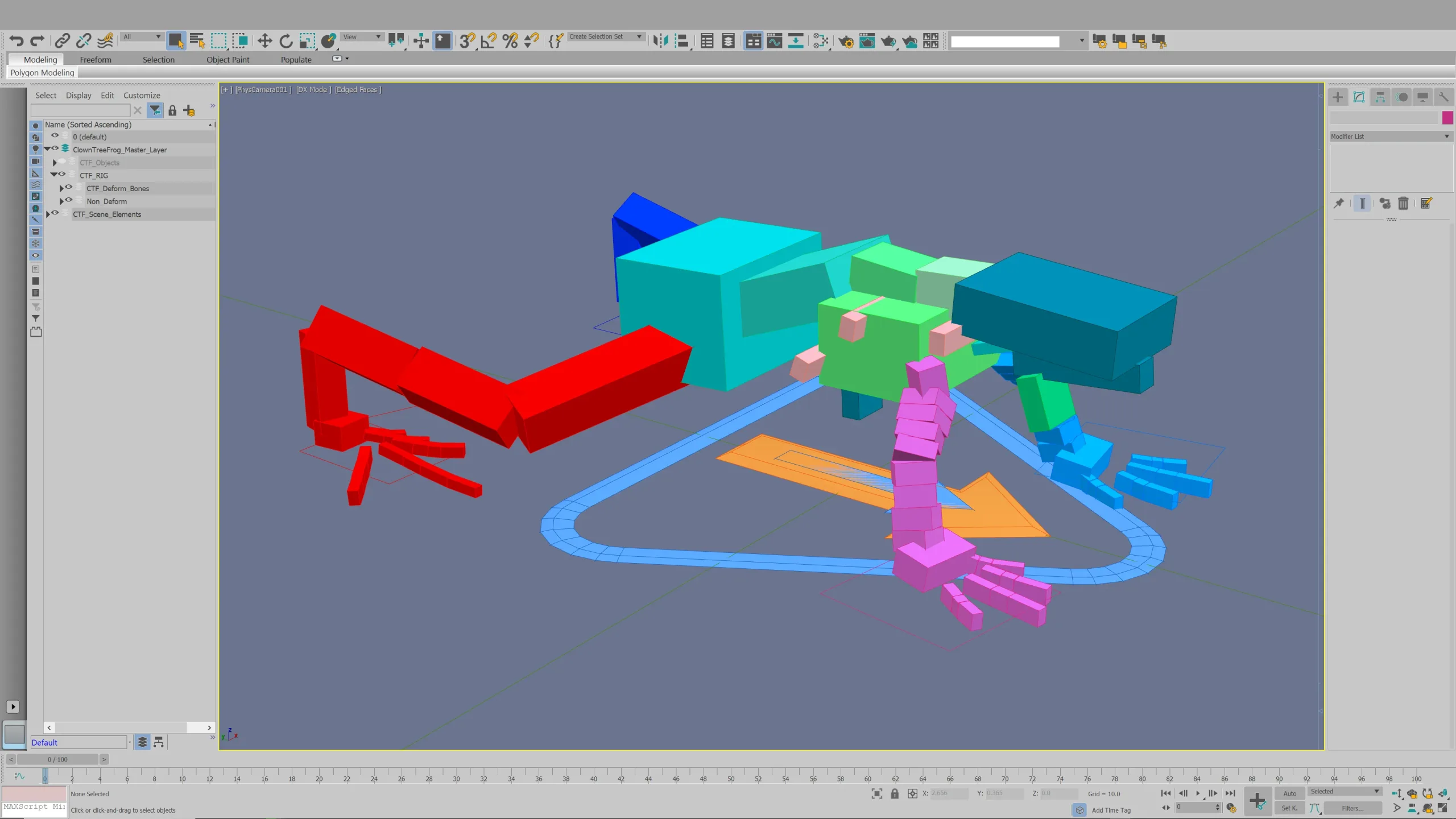Click the Scene Explorer search field
The image size is (1456, 819).
(x=81, y=110)
